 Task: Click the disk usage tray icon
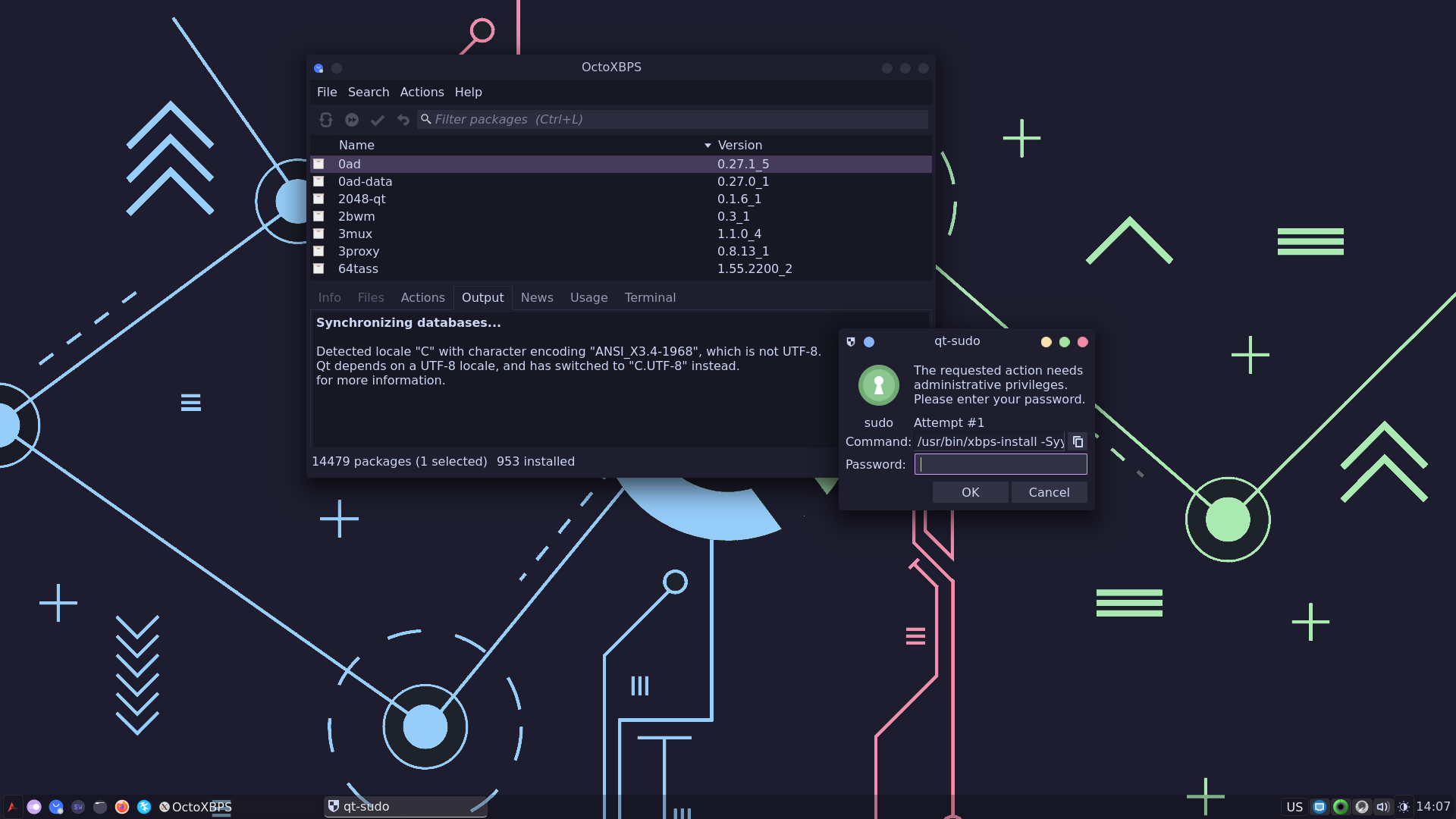pos(1362,807)
